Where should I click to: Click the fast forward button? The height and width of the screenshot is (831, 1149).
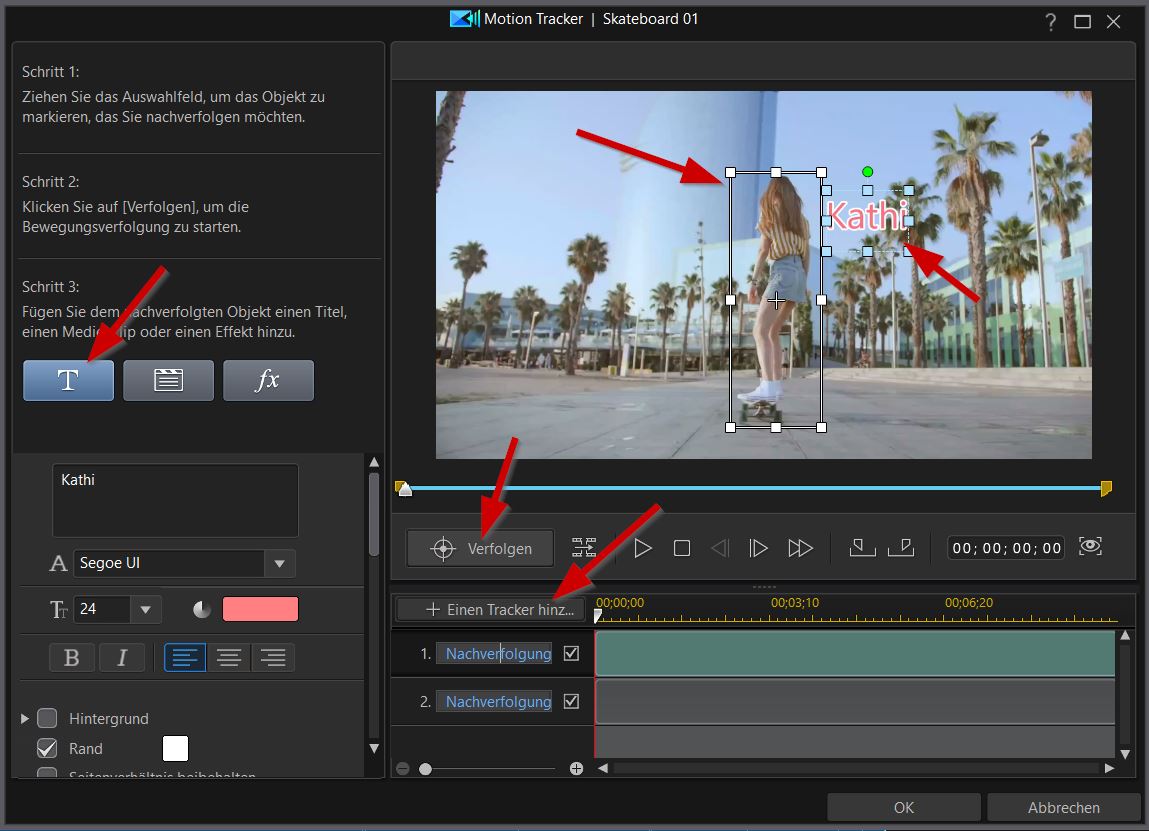tap(800, 548)
